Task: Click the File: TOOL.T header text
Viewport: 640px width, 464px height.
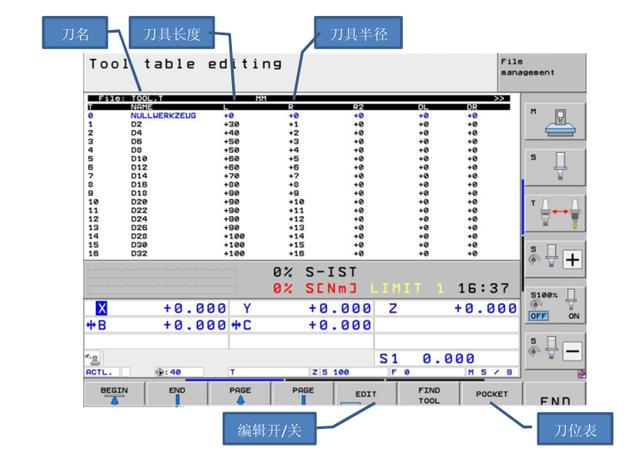Action: 131,98
